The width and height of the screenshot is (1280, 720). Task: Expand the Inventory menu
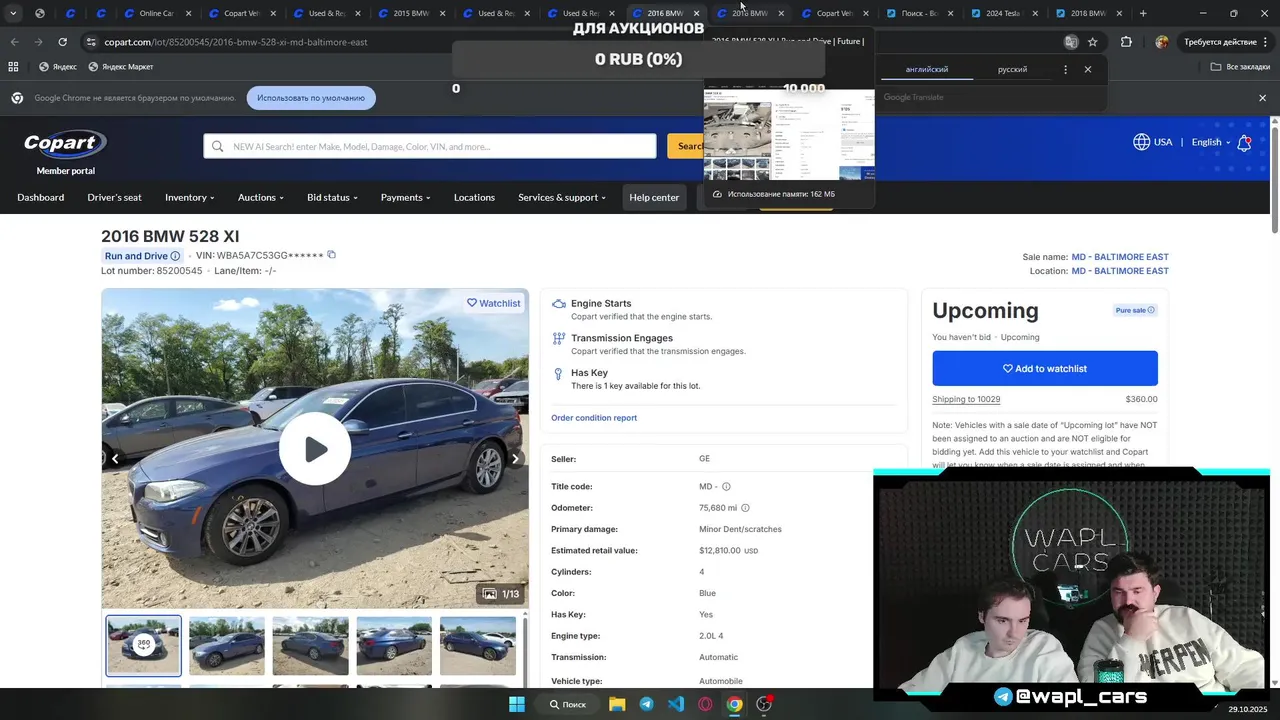pos(190,197)
